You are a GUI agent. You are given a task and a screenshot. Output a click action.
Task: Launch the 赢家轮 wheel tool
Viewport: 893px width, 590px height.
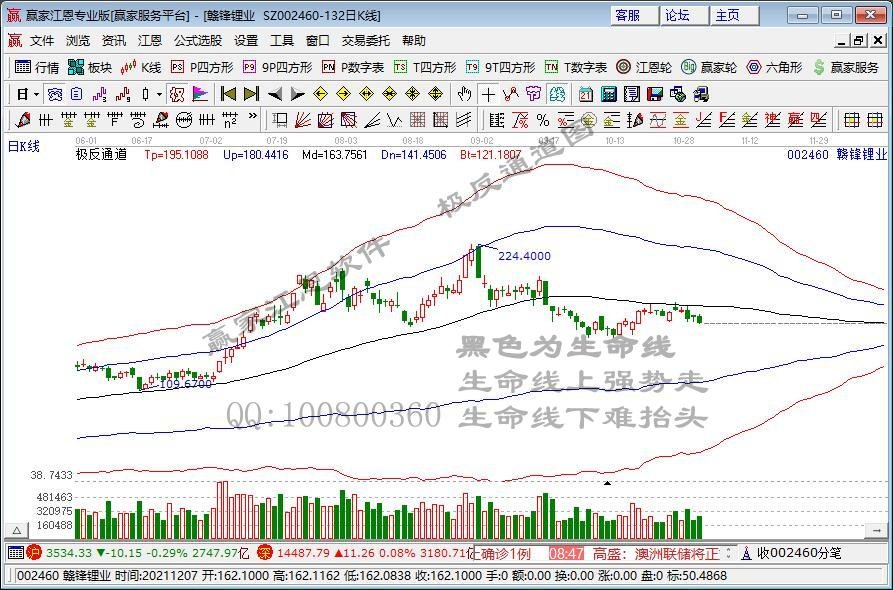(709, 67)
